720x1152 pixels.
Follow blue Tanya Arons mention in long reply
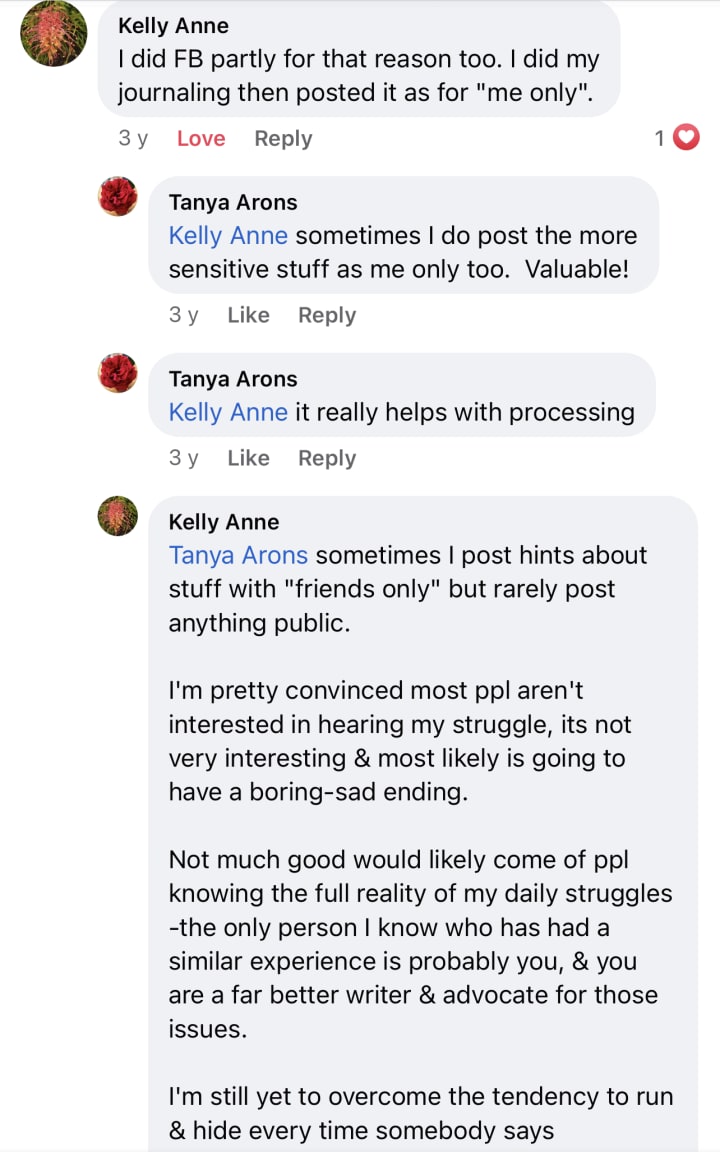238,555
